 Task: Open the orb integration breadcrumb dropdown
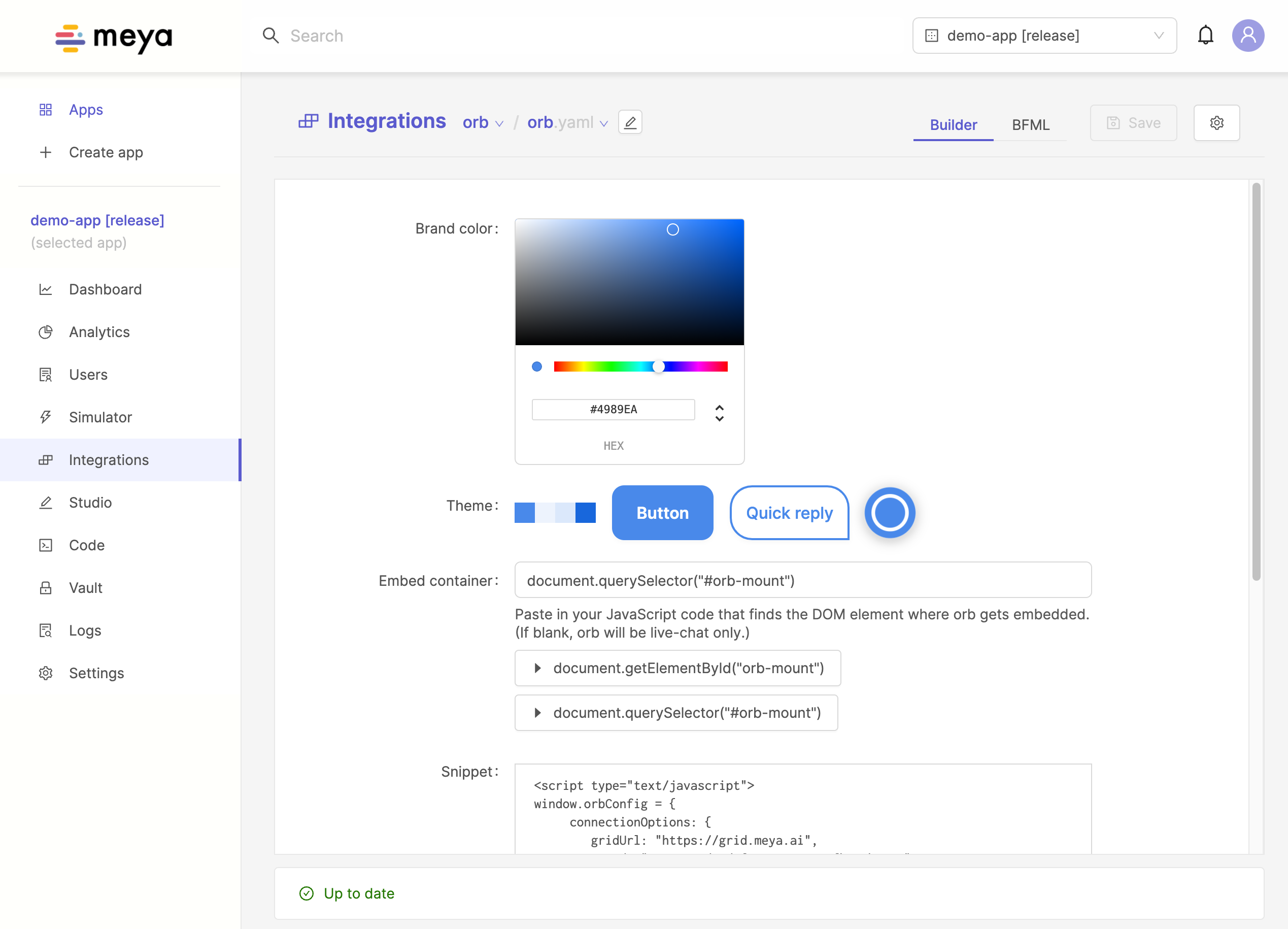coord(483,123)
